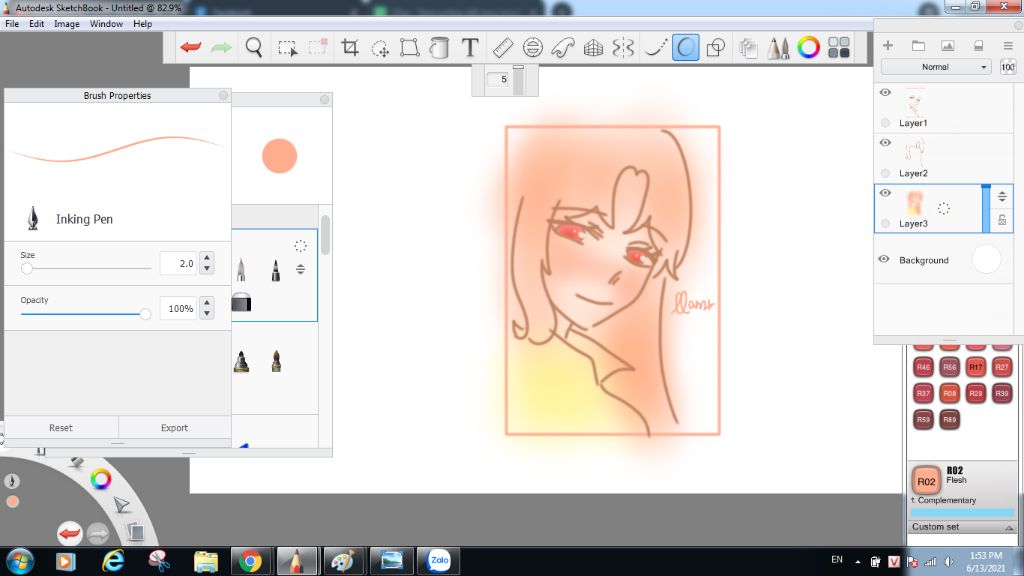The height and width of the screenshot is (576, 1024).
Task: Select the Zoom magnifier tool
Action: (254, 47)
